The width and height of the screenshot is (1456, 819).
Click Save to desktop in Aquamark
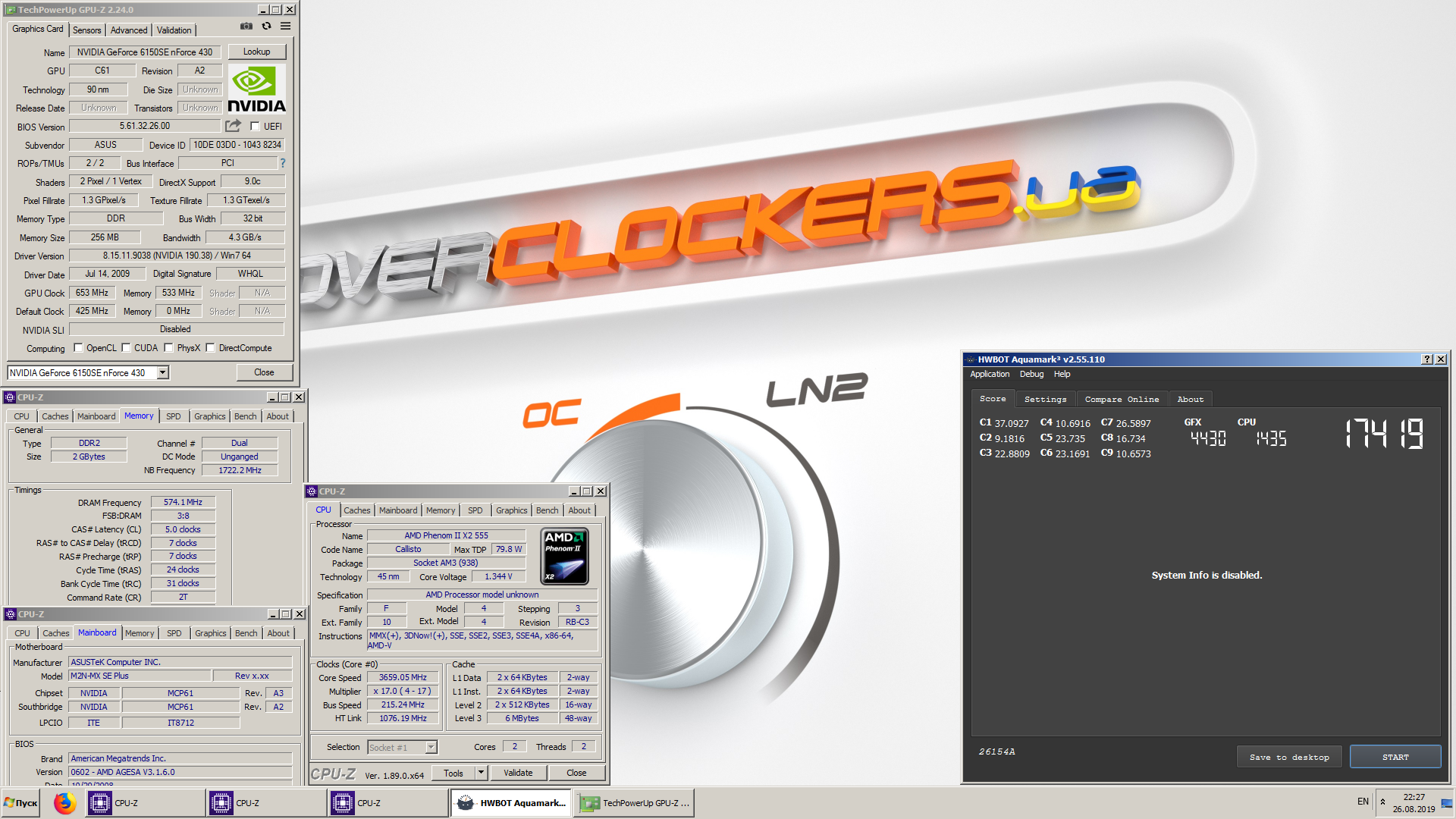(1289, 757)
